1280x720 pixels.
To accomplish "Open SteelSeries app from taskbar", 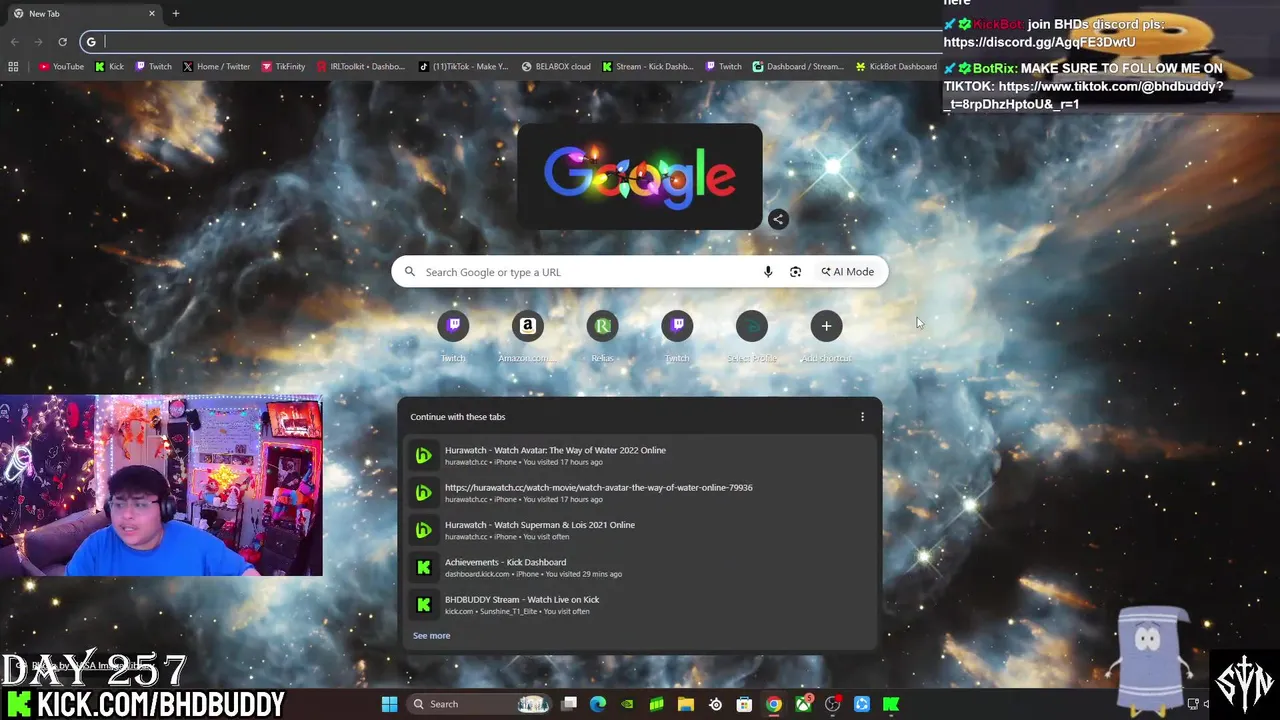I will pos(715,704).
